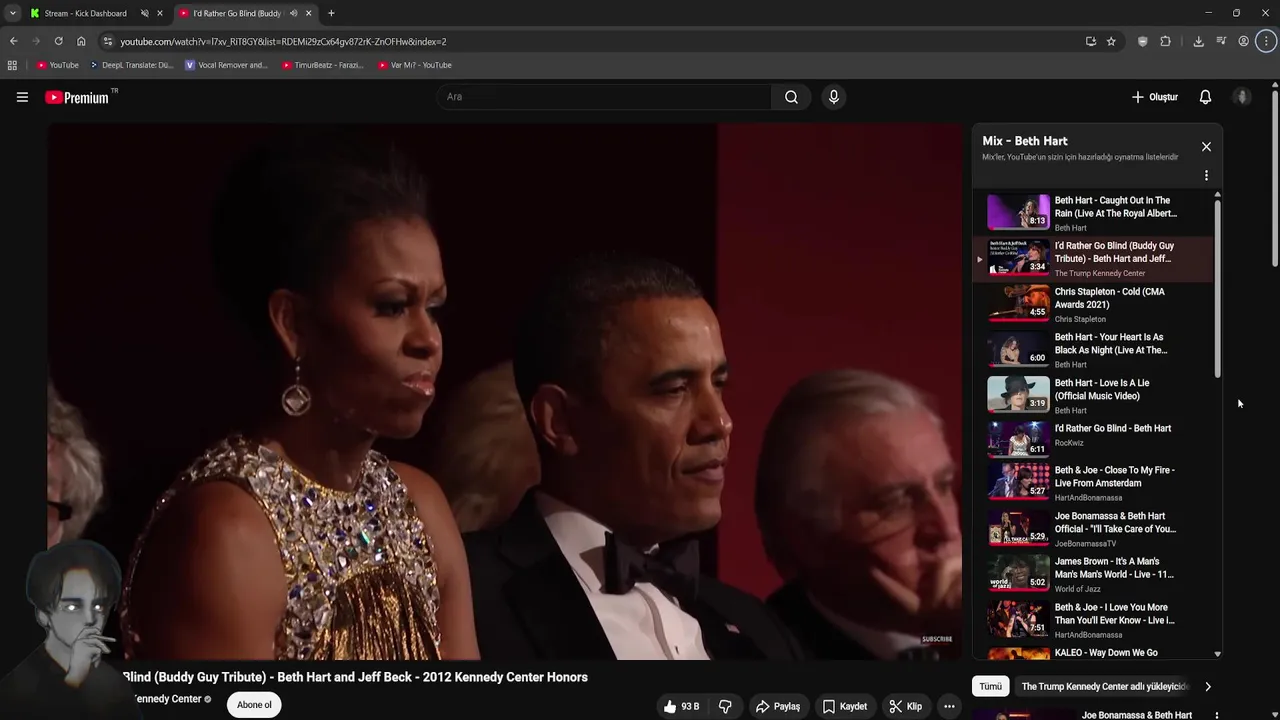Image resolution: width=1280 pixels, height=720 pixels.
Task: Subscribe using the Abone ol button
Action: tap(254, 705)
